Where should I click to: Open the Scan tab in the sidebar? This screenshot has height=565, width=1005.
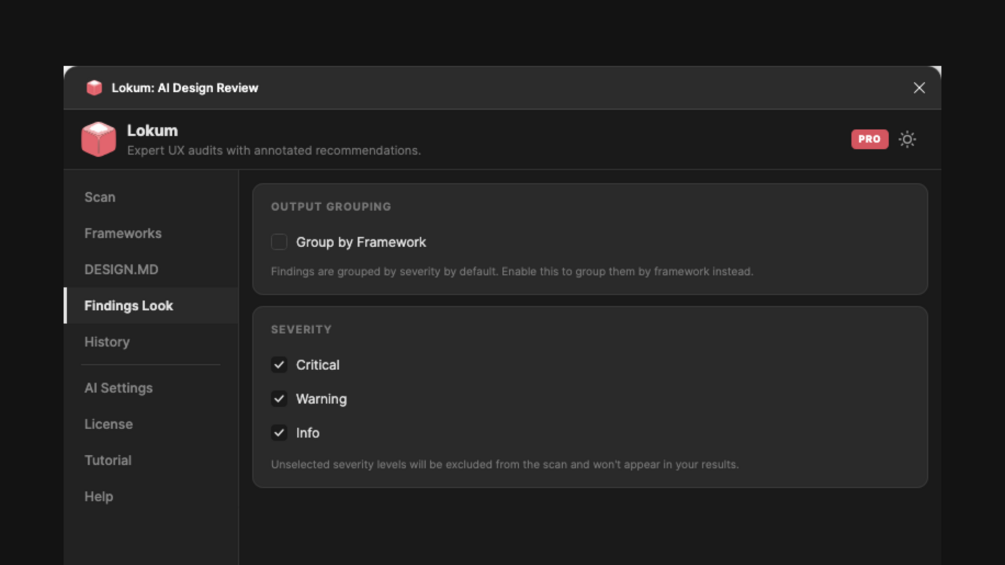pyautogui.click(x=100, y=197)
